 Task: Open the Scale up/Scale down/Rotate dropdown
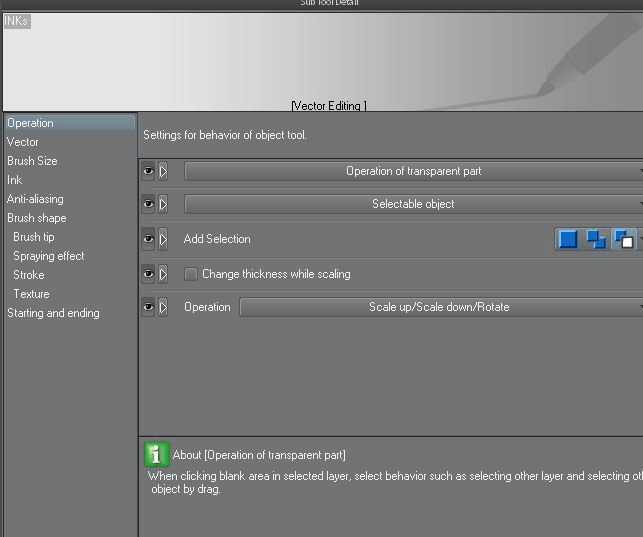441,307
